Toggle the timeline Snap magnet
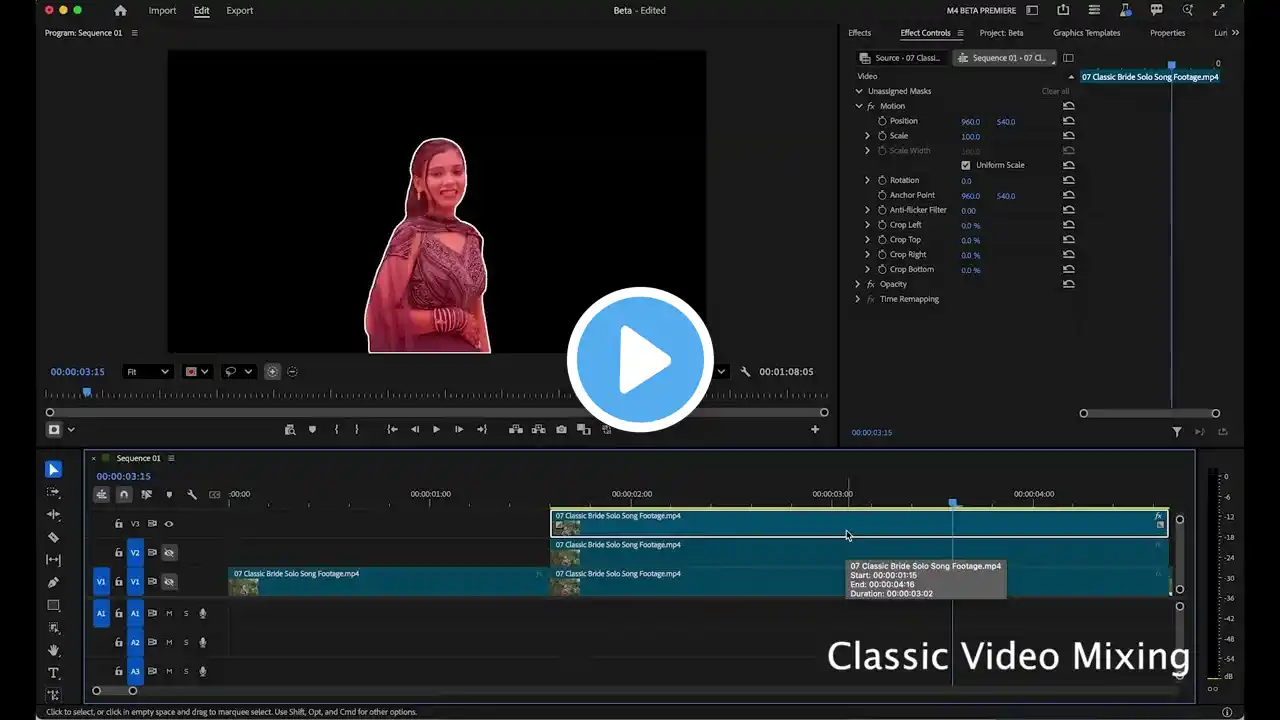This screenshot has height=720, width=1280. coord(124,494)
